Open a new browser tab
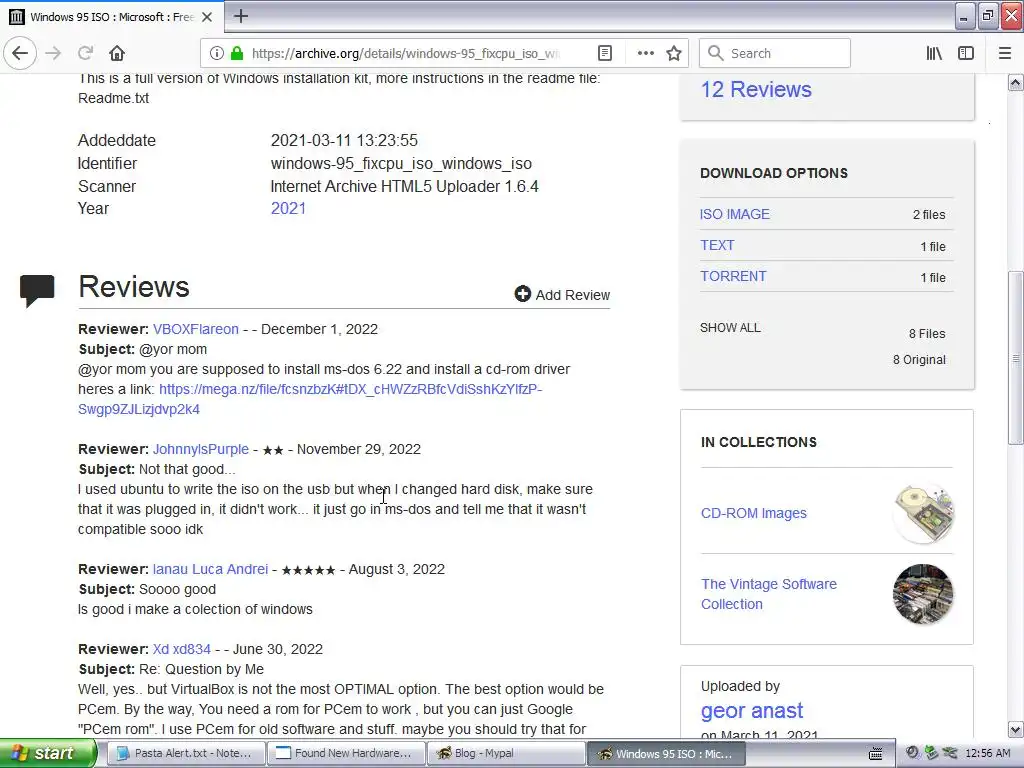The width and height of the screenshot is (1024, 768). [x=241, y=16]
